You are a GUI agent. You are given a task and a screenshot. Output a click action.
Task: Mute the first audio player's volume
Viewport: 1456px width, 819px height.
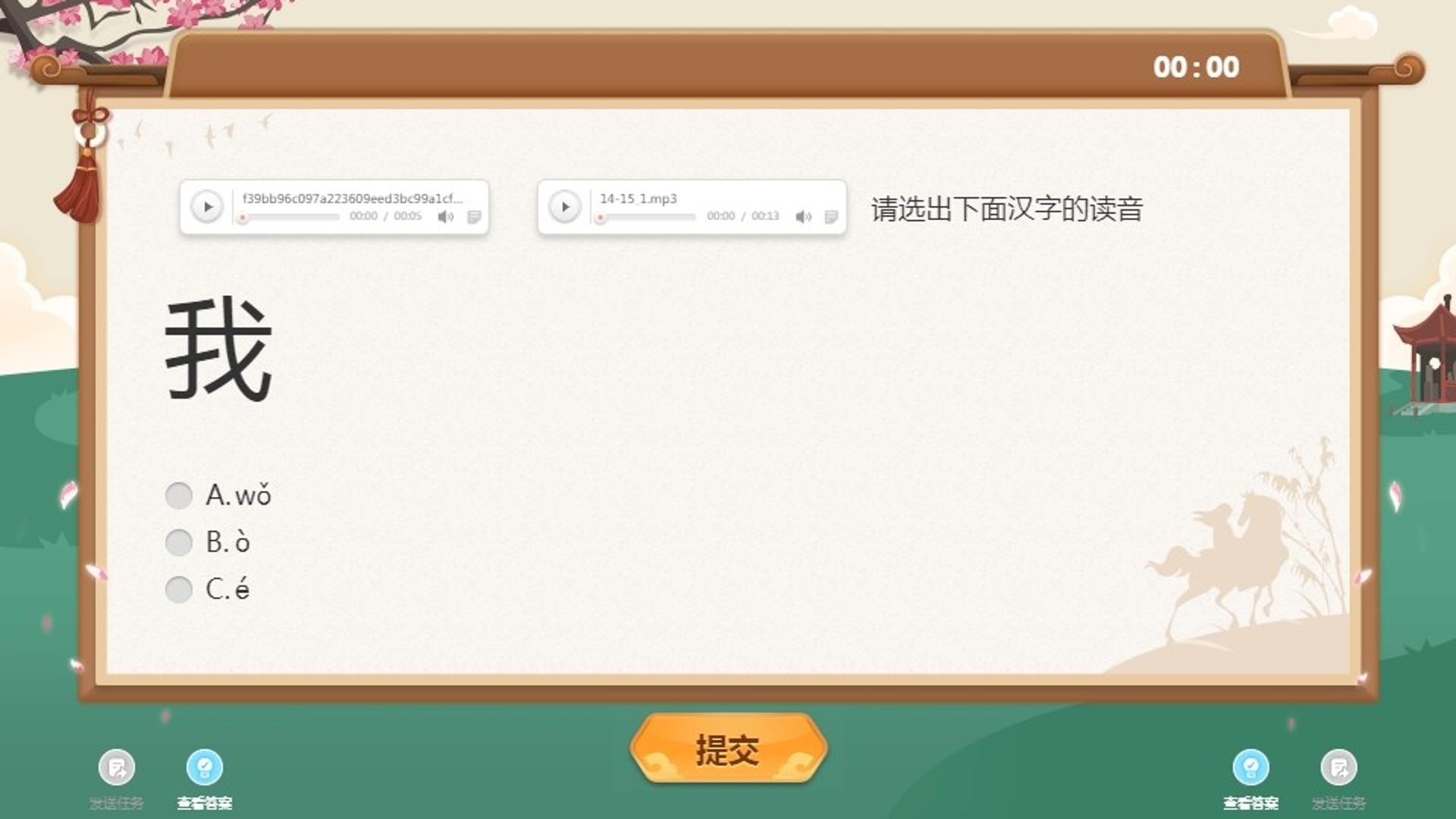coord(446,217)
